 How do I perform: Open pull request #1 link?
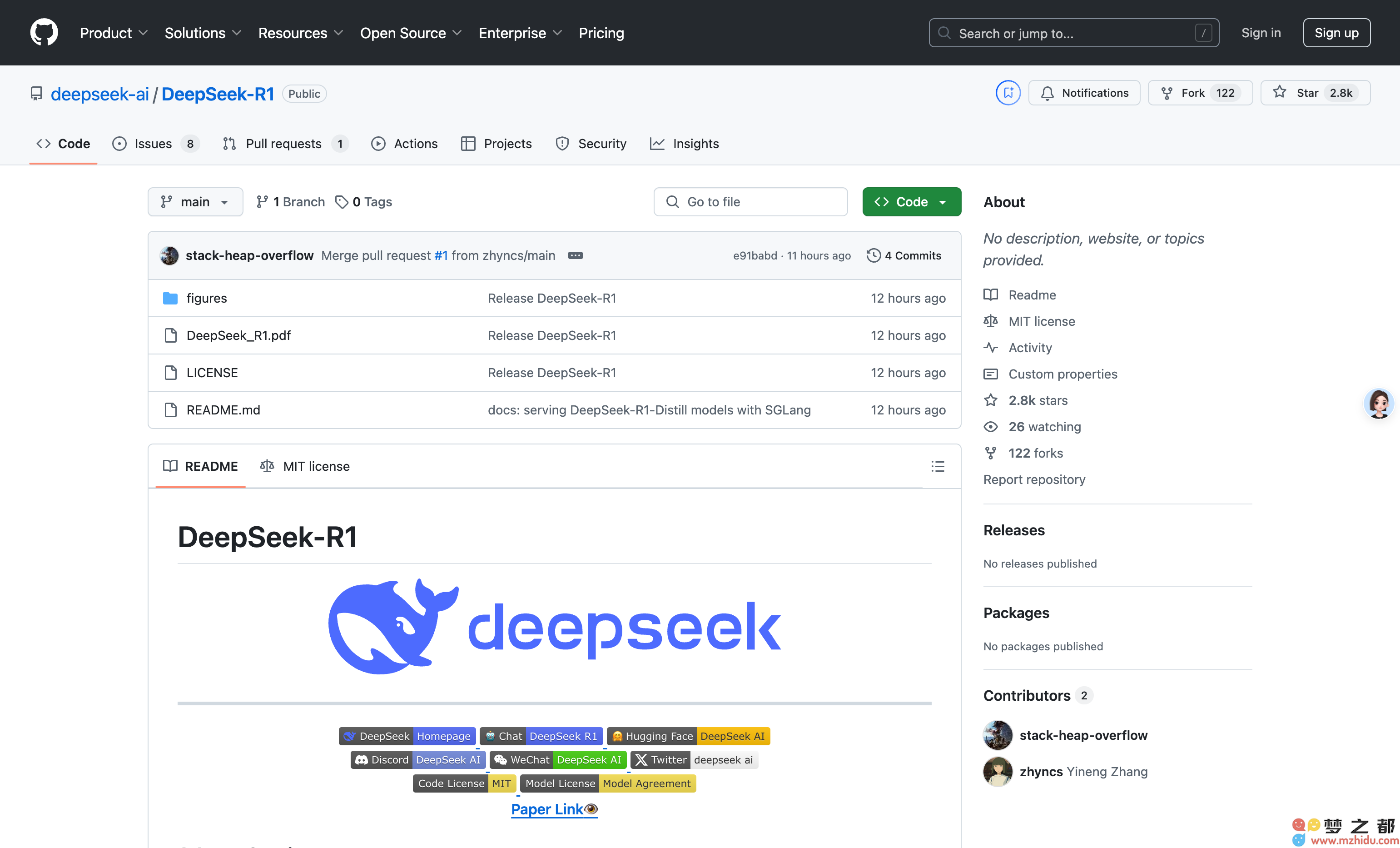(x=441, y=255)
